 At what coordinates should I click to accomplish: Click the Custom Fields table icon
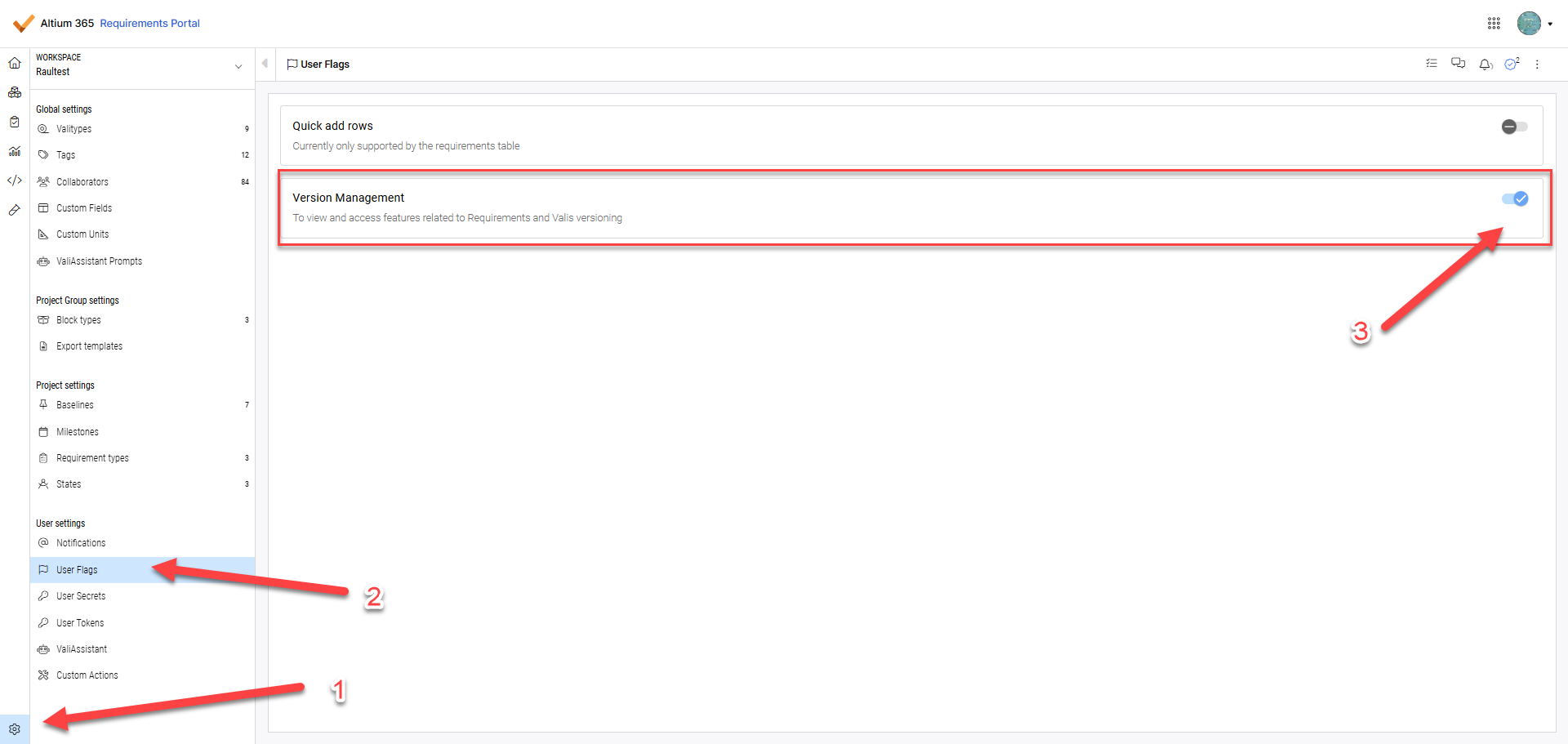(x=43, y=208)
